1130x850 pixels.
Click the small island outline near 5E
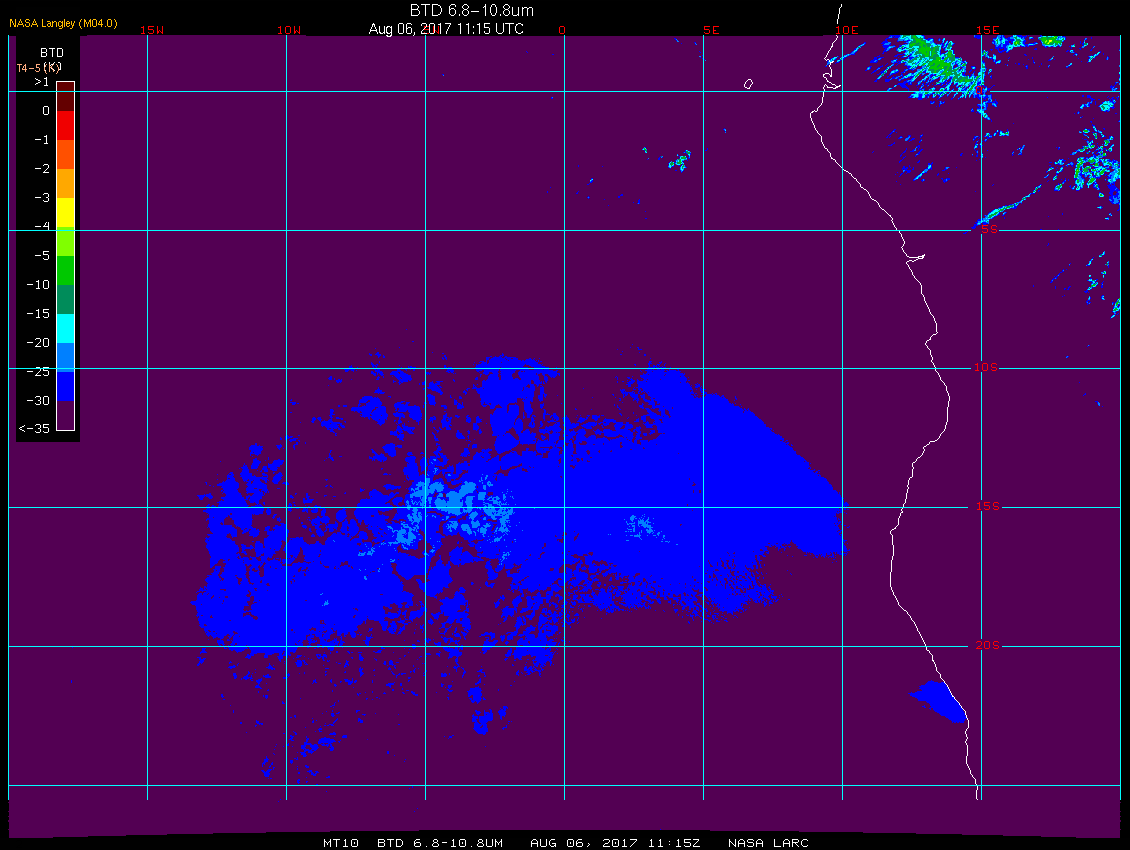click(748, 84)
